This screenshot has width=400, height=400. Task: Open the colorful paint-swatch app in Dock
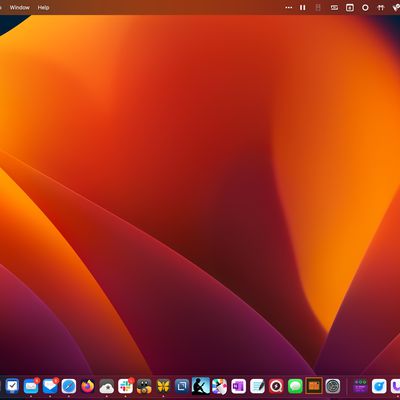(x=220, y=386)
